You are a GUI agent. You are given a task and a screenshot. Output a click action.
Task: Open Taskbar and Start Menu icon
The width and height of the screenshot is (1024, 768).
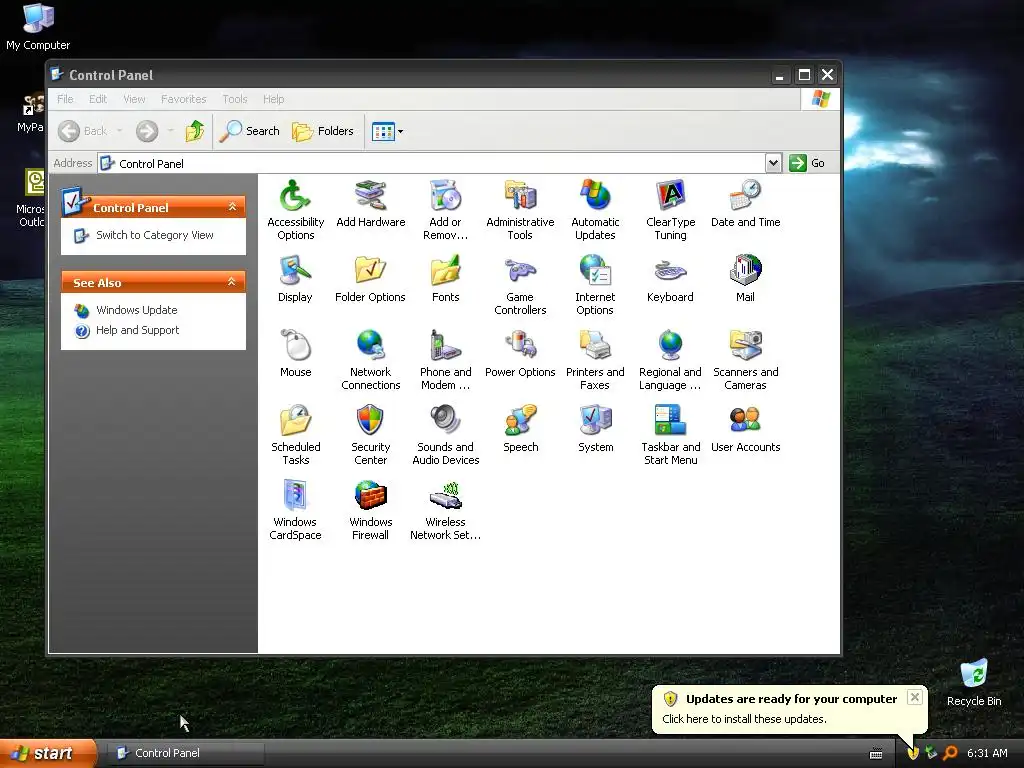point(670,434)
